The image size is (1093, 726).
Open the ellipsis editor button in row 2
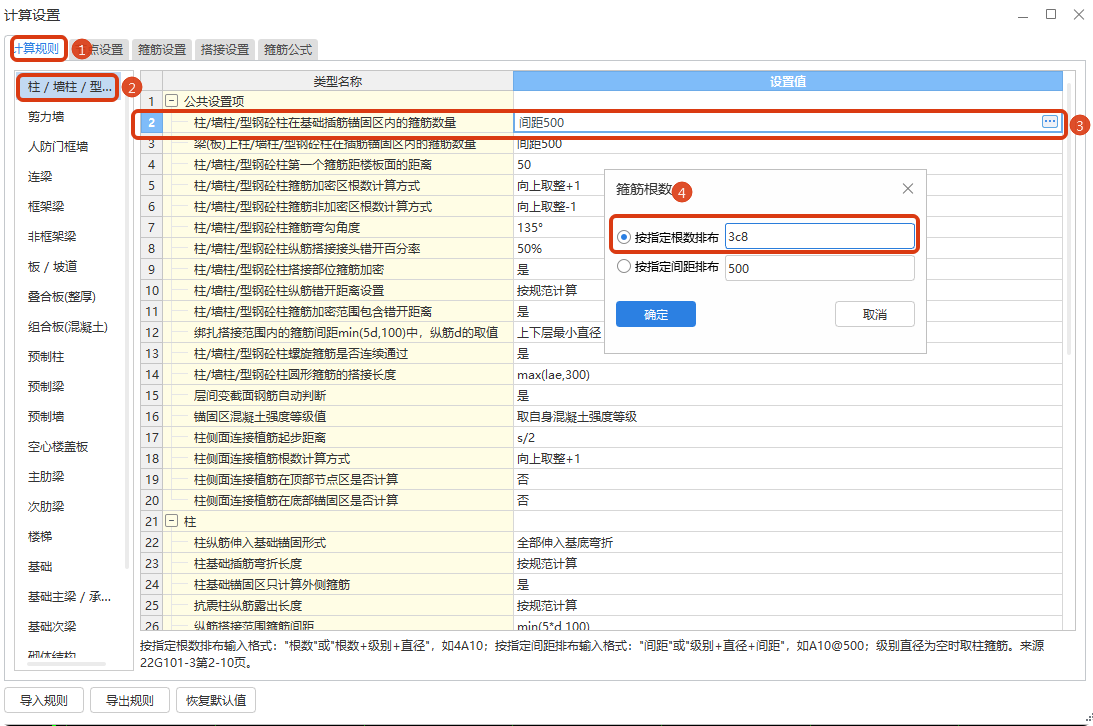(x=1050, y=122)
